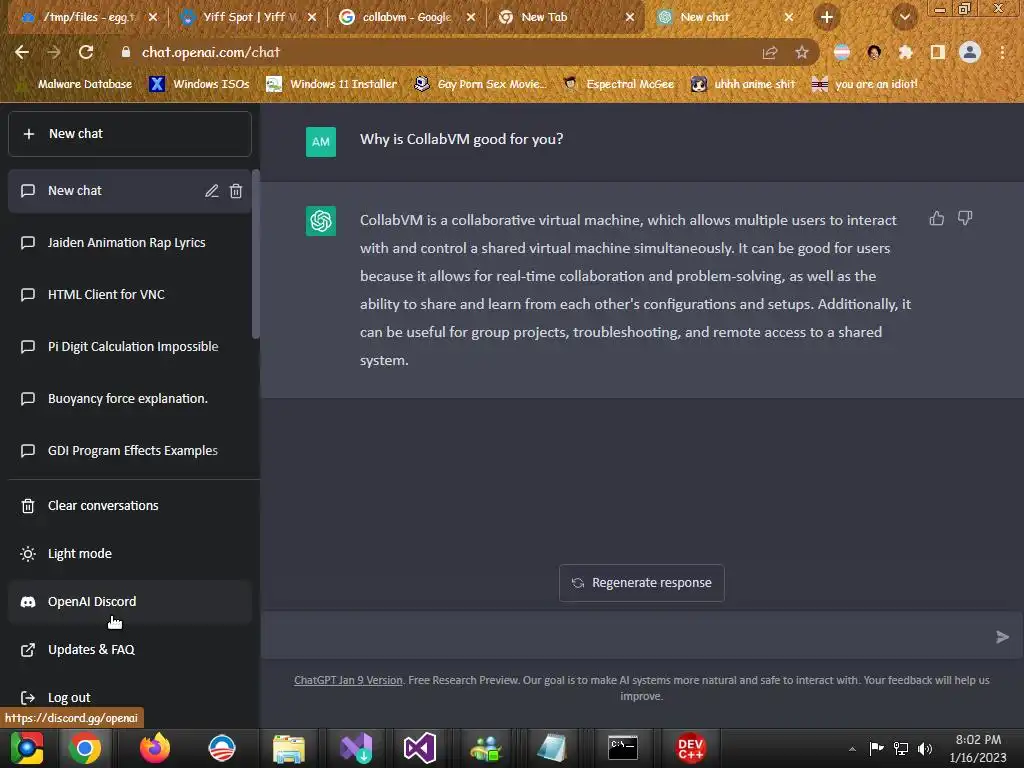Screen dimensions: 1024x768
Task: Switch to Light mode
Action: 130,554
